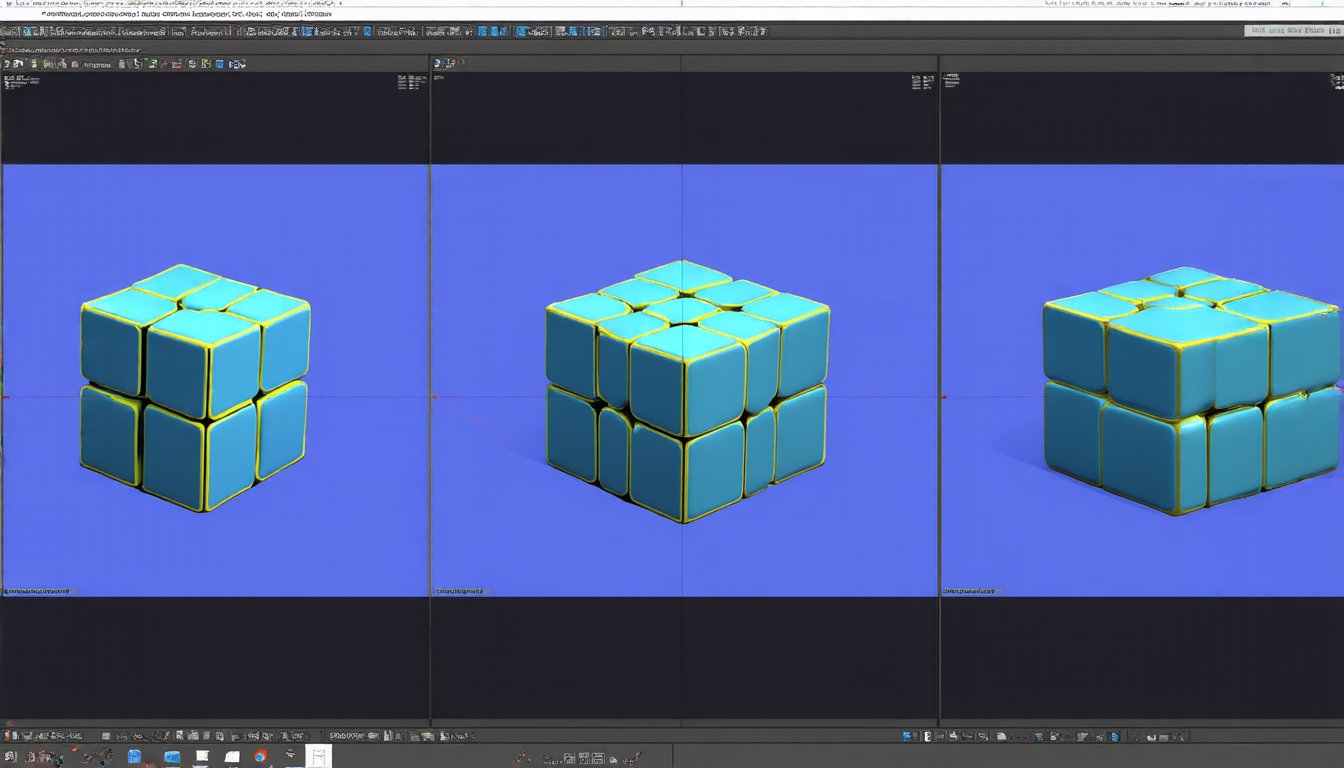The image size is (1344, 768).
Task: Click the first icon at the taskbar's far left
Action: (10, 757)
